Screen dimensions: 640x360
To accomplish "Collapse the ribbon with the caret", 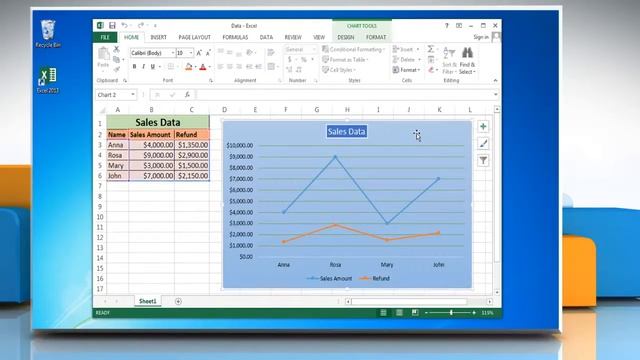I will 495,80.
